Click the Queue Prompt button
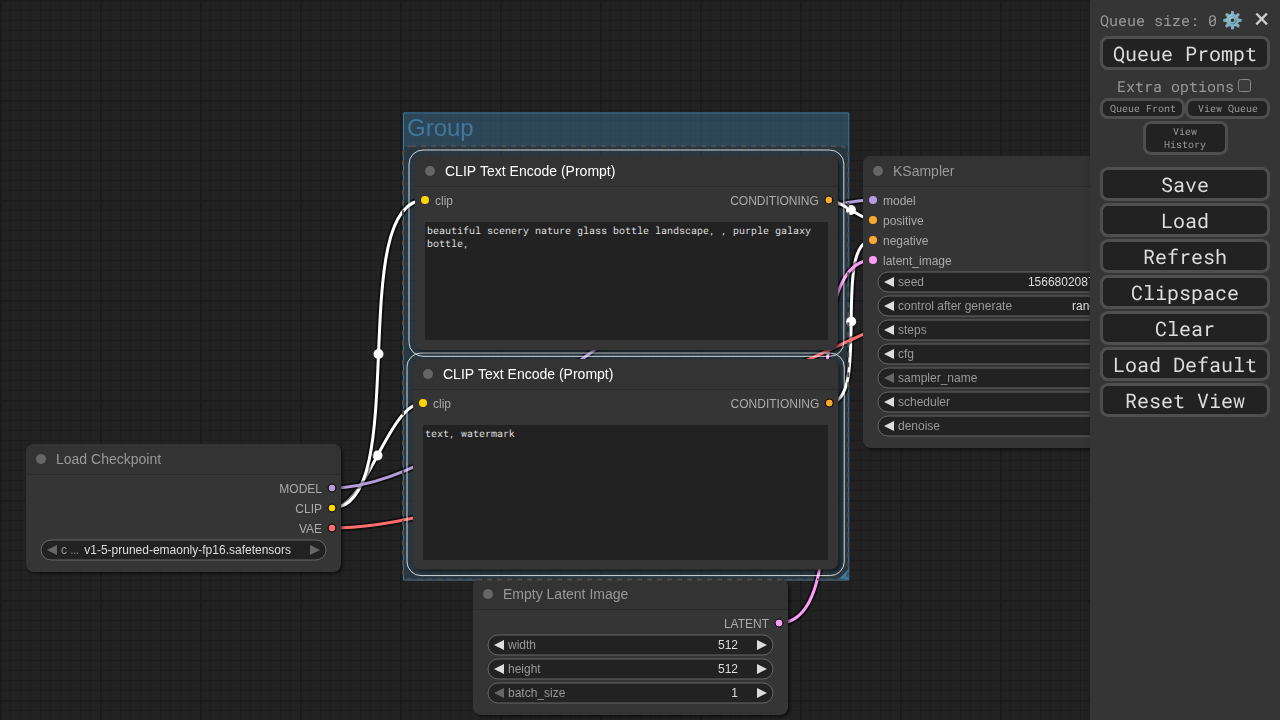 pyautogui.click(x=1184, y=54)
